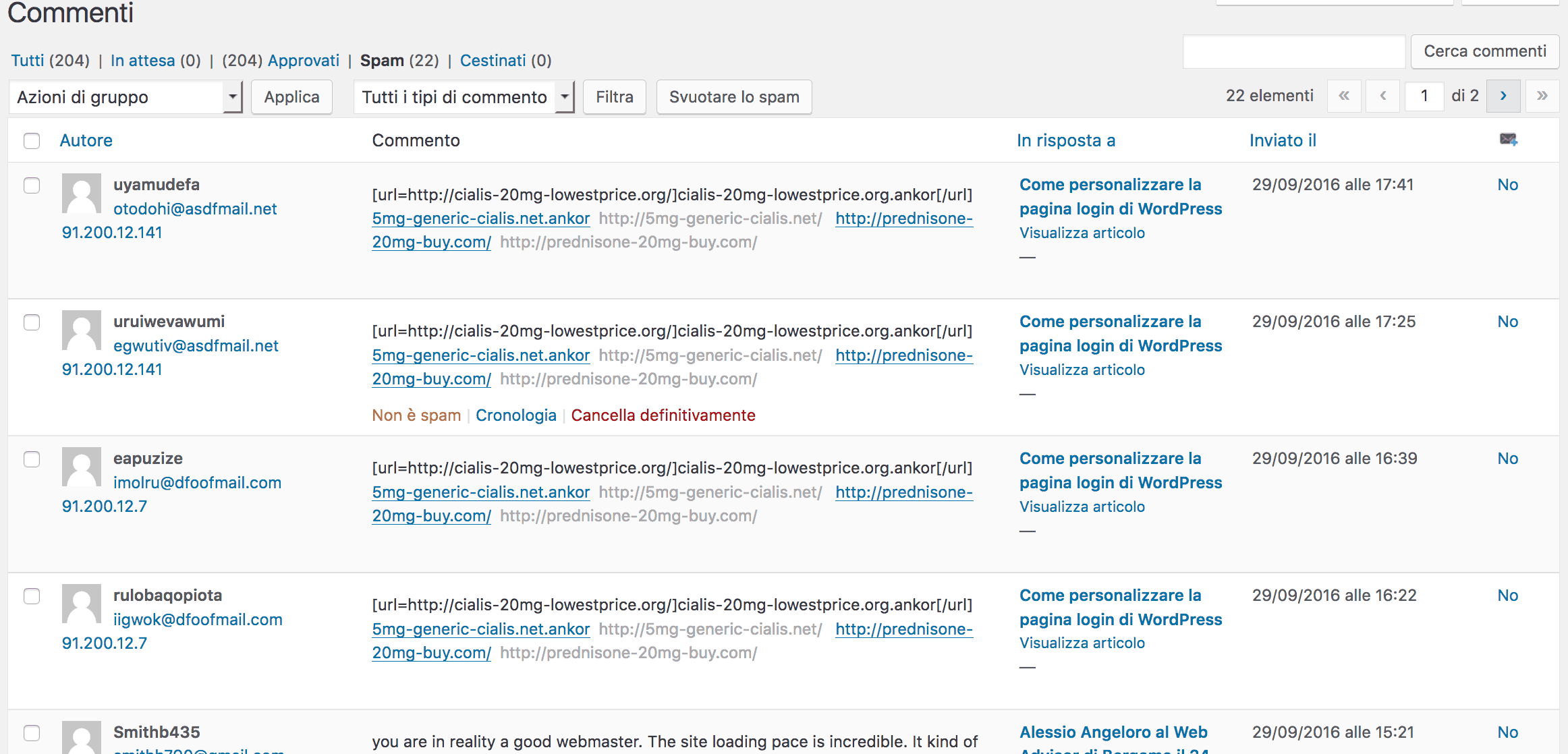Click Cancella definitivamente for uruiwevawumi comment

click(x=663, y=415)
